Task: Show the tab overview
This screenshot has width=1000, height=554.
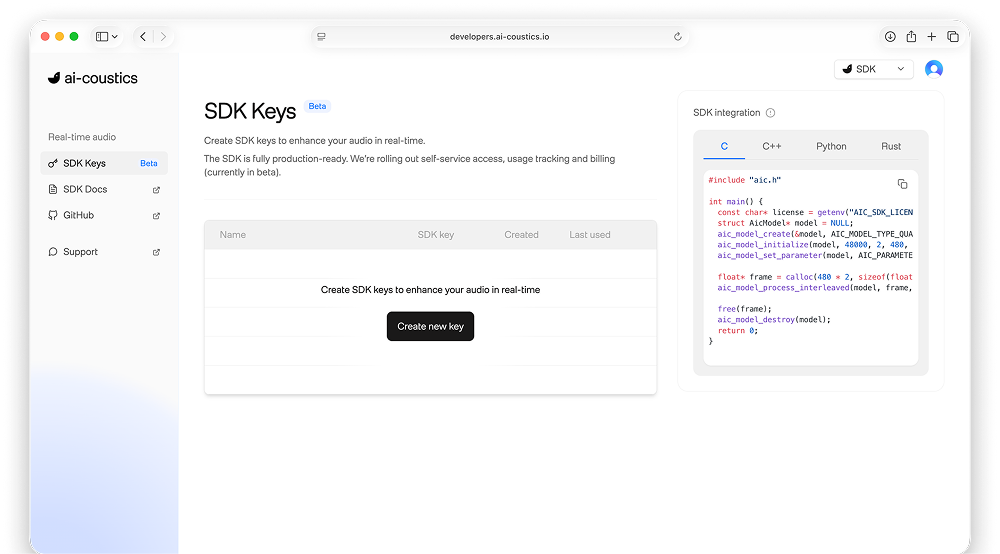Action: (953, 37)
